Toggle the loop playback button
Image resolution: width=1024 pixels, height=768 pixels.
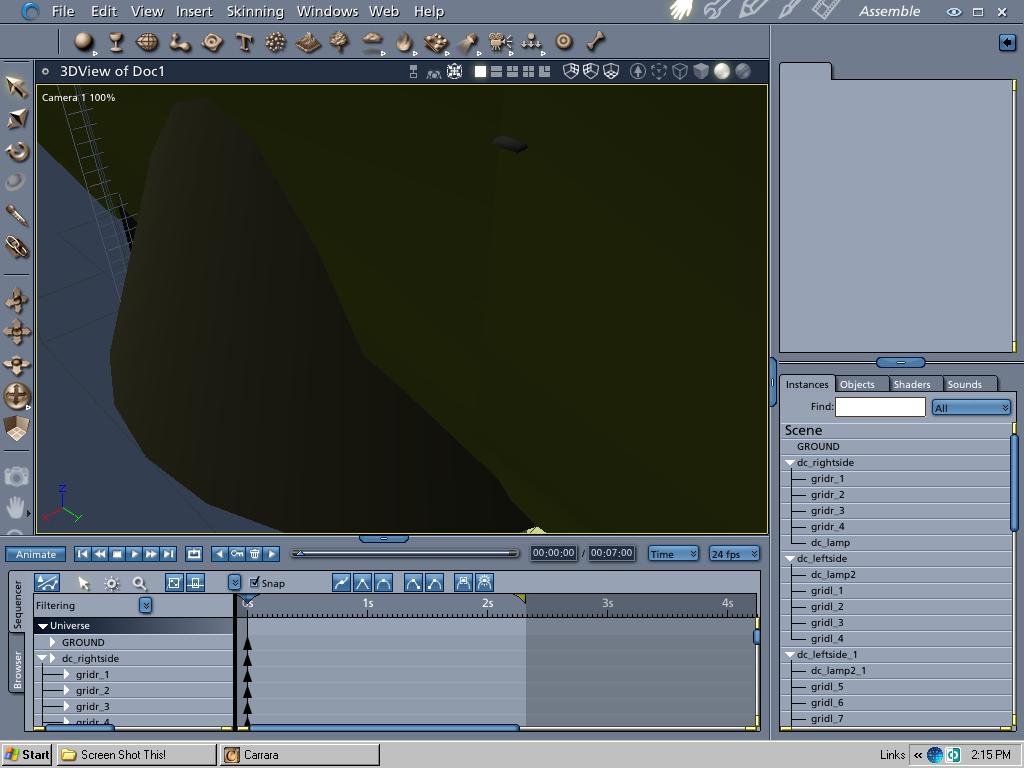[194, 554]
